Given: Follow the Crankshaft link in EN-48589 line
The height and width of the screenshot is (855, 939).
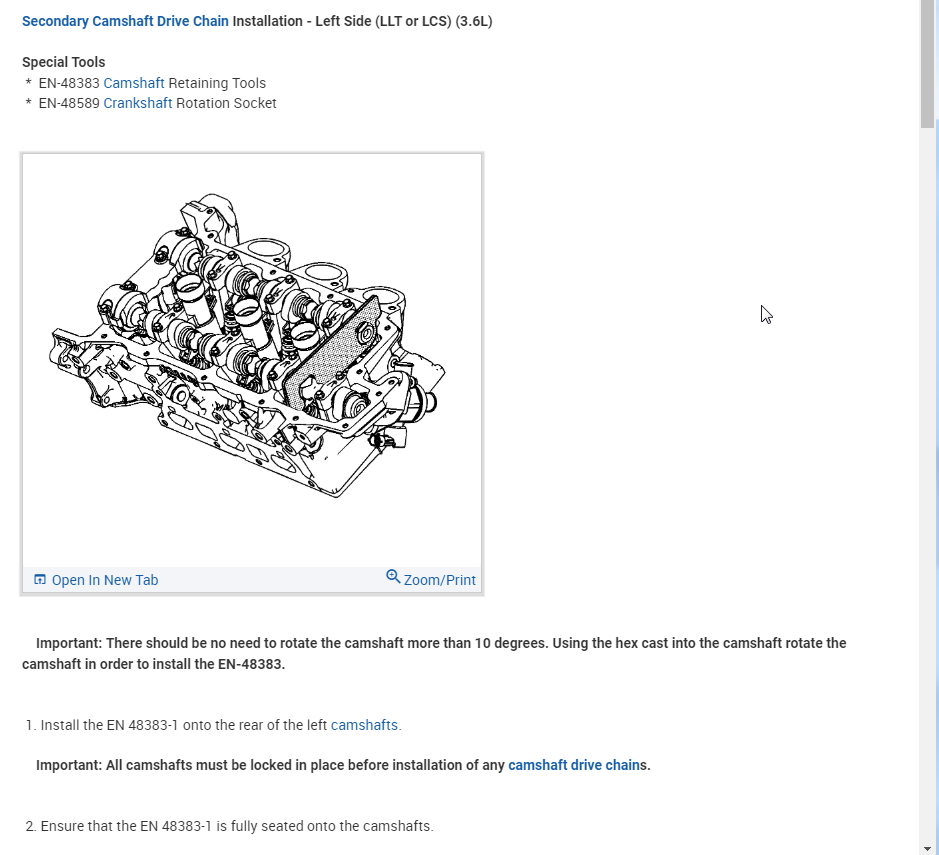Looking at the screenshot, I should tap(138, 103).
